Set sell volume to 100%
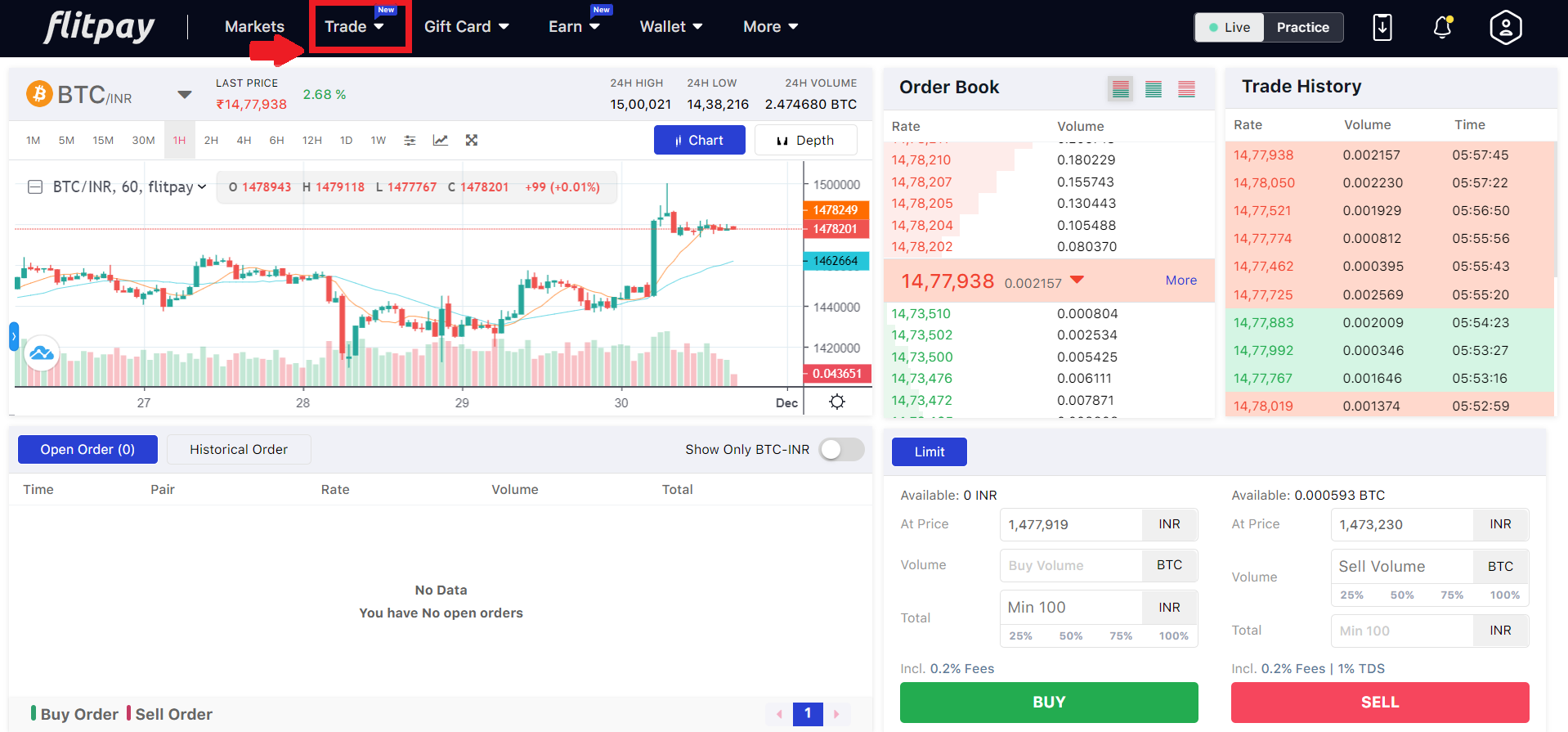The height and width of the screenshot is (732, 1568). (x=1505, y=595)
